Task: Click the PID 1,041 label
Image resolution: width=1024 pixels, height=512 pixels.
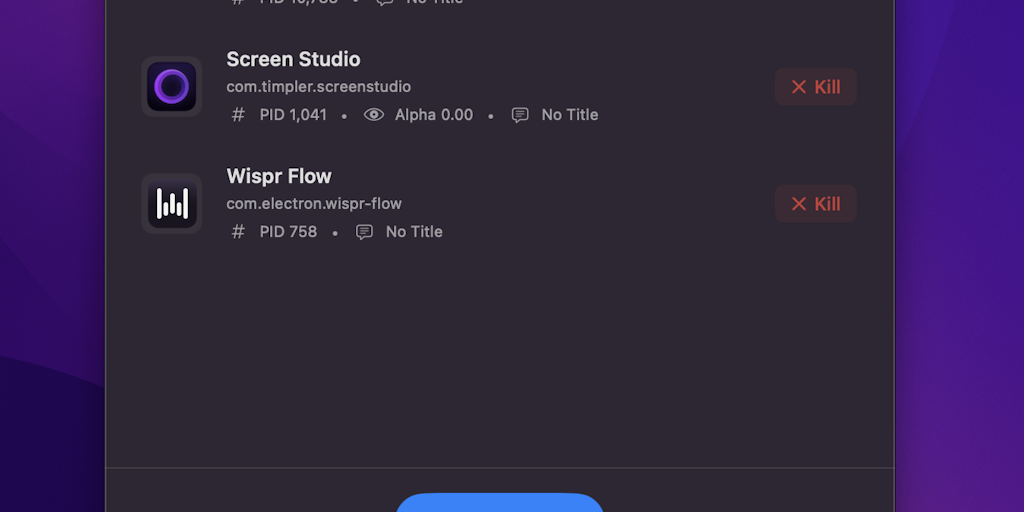Action: (293, 115)
